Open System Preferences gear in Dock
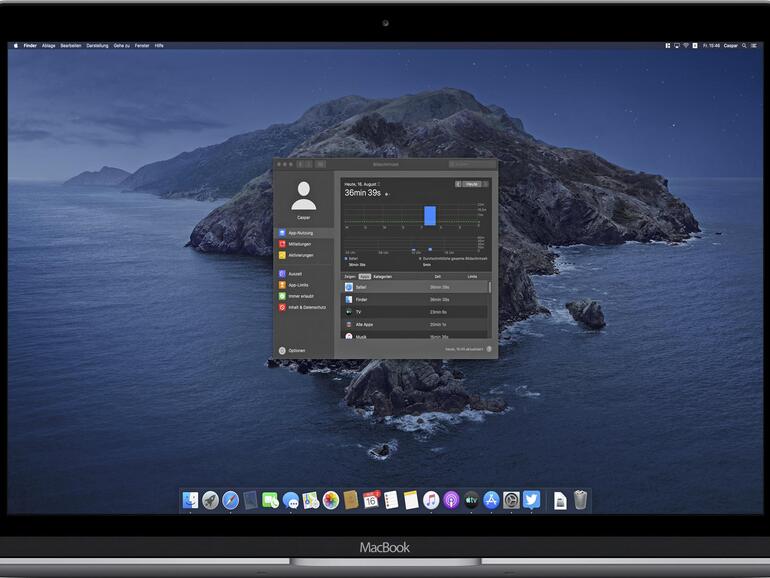The width and height of the screenshot is (770, 578). 511,500
